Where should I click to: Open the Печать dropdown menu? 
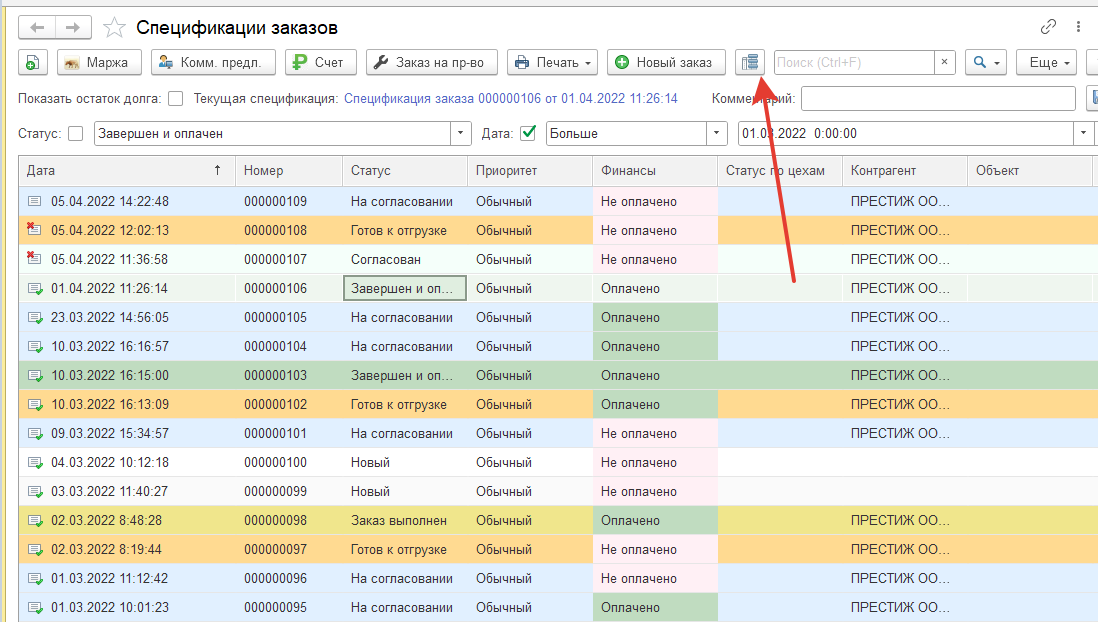[553, 62]
